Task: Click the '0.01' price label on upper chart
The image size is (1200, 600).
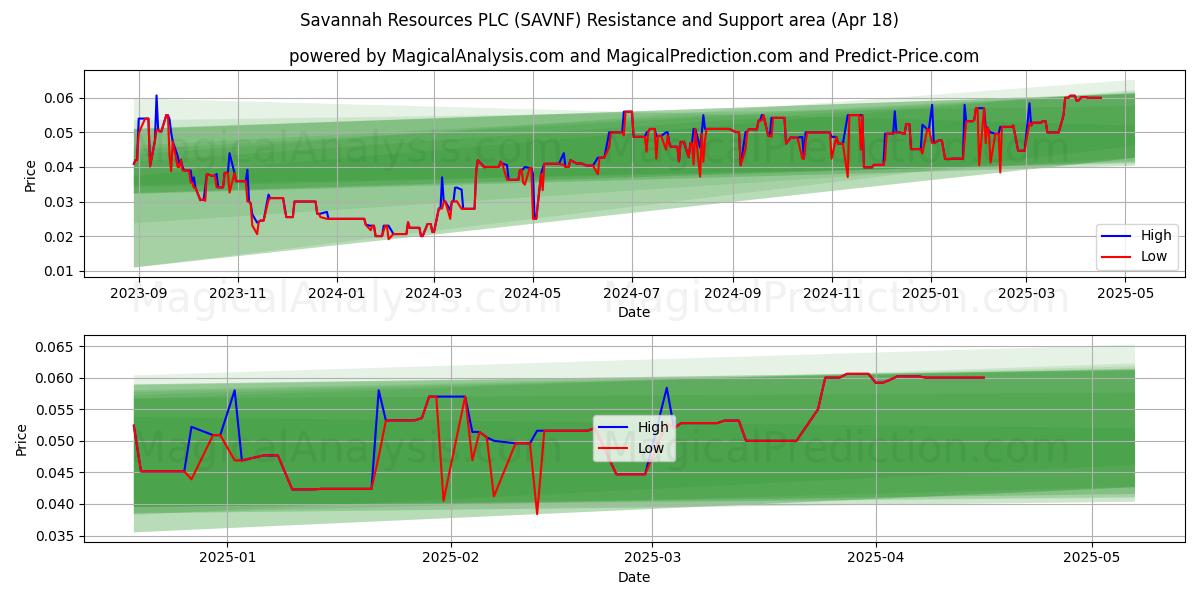Action: [x=60, y=271]
